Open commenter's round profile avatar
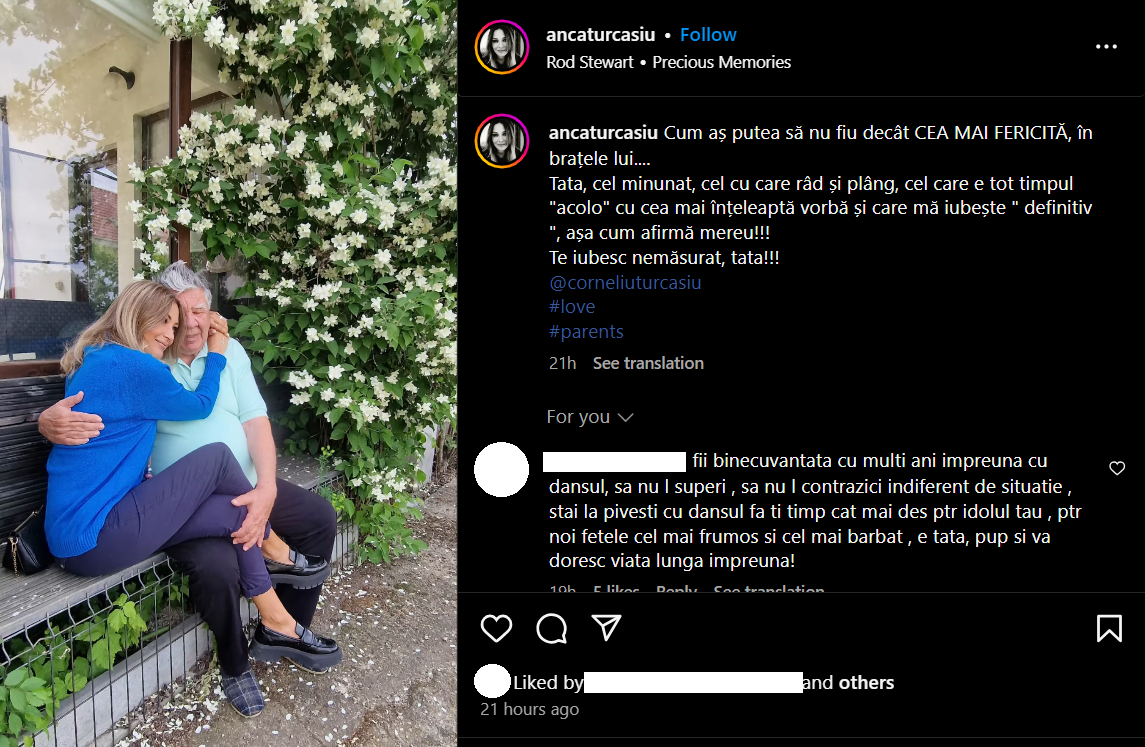This screenshot has width=1145, height=747. click(x=502, y=469)
